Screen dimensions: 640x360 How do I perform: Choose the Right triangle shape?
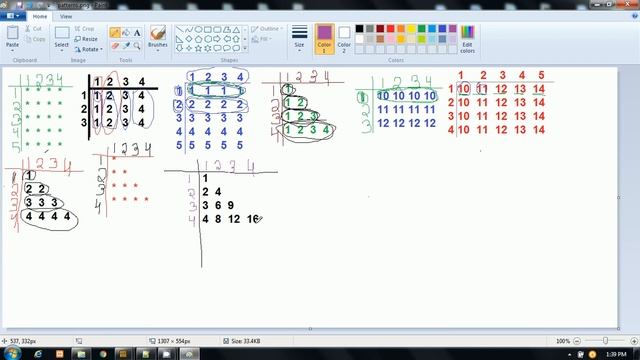pyautogui.click(x=179, y=39)
